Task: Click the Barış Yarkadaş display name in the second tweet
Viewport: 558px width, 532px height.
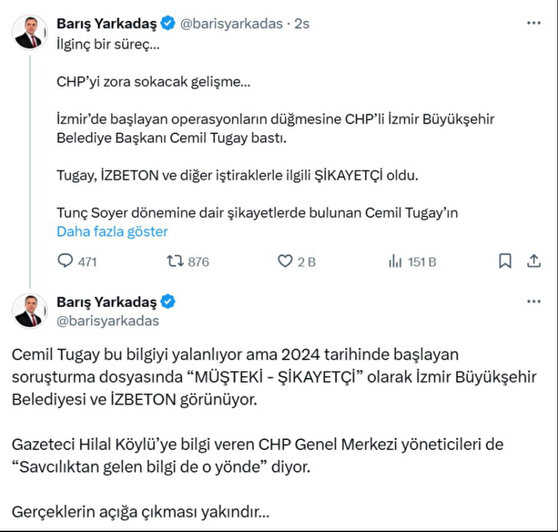Action: 106,302
